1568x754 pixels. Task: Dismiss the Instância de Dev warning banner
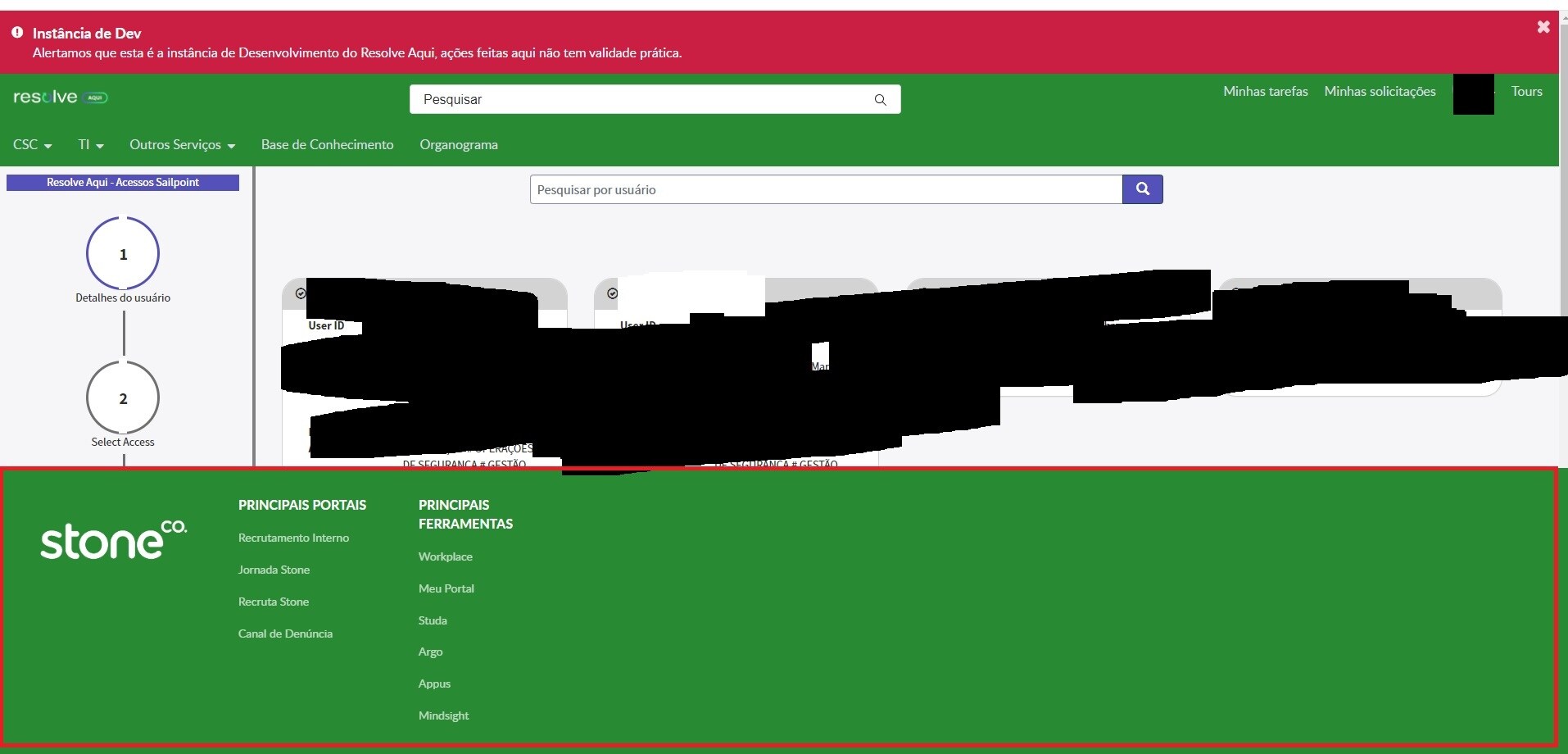point(1543,27)
